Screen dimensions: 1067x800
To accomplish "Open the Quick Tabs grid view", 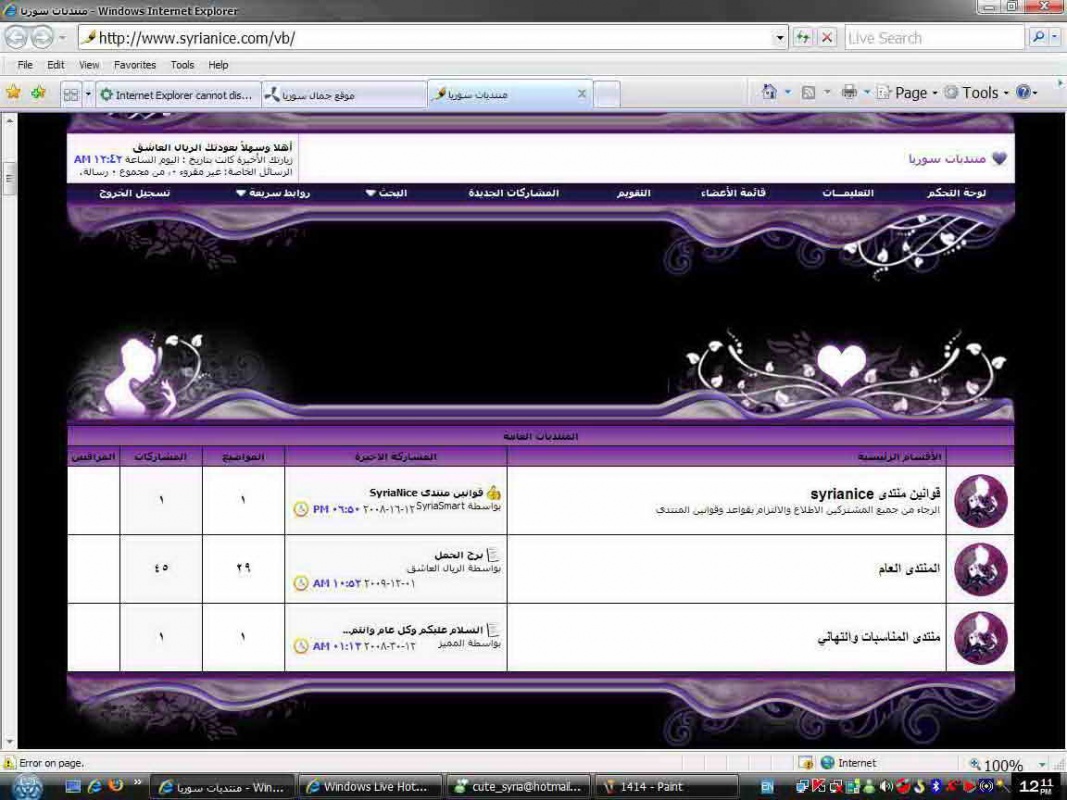I will (70, 94).
